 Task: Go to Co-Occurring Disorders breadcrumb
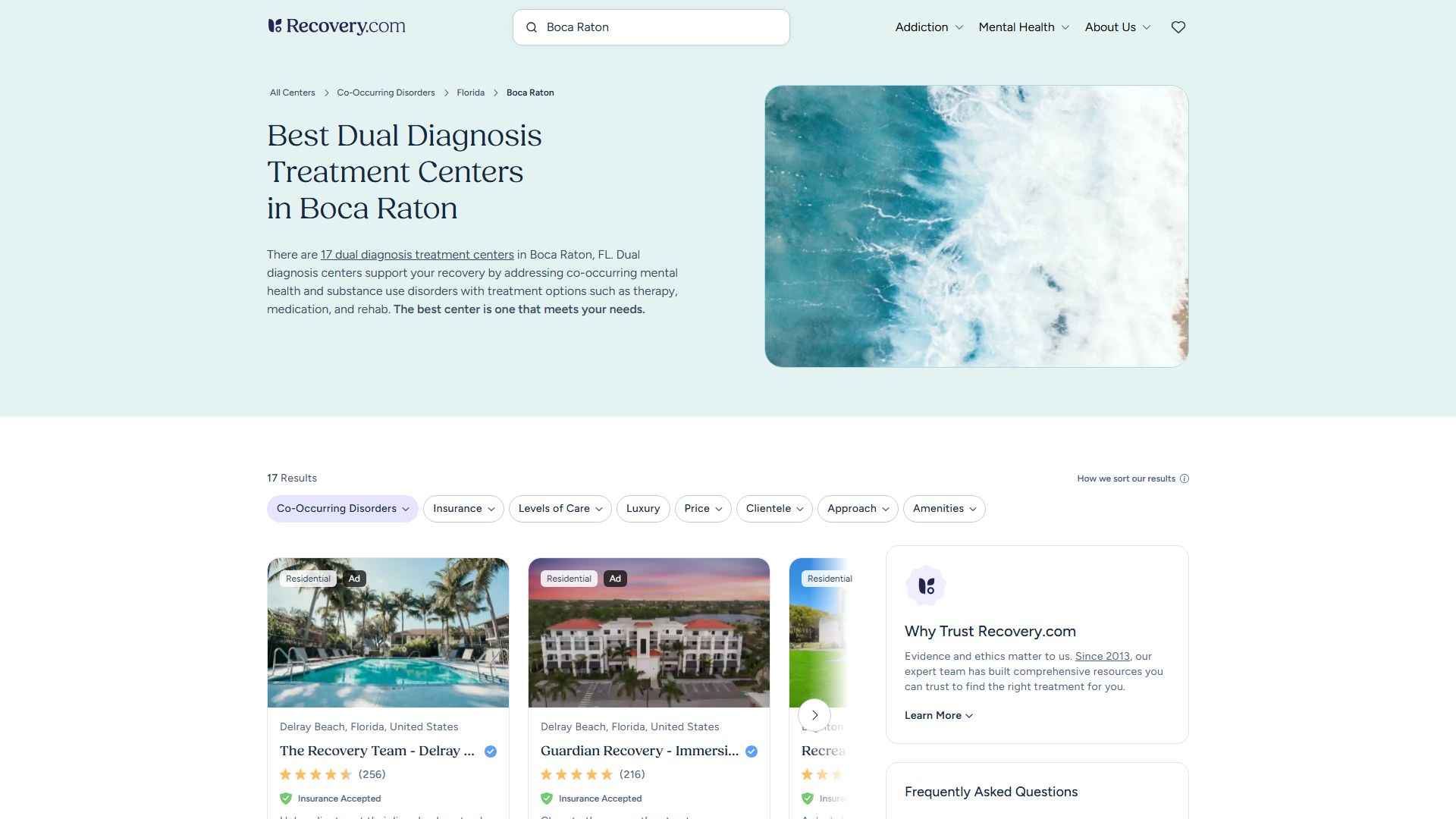pyautogui.click(x=386, y=93)
